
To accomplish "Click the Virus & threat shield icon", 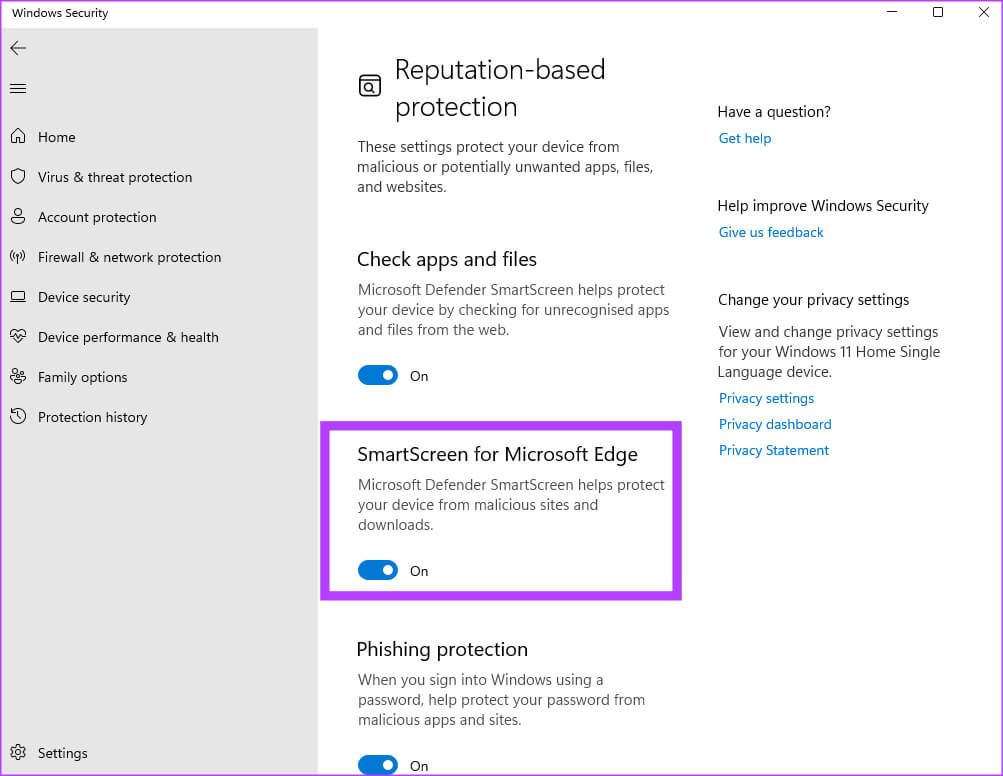I will (18, 177).
